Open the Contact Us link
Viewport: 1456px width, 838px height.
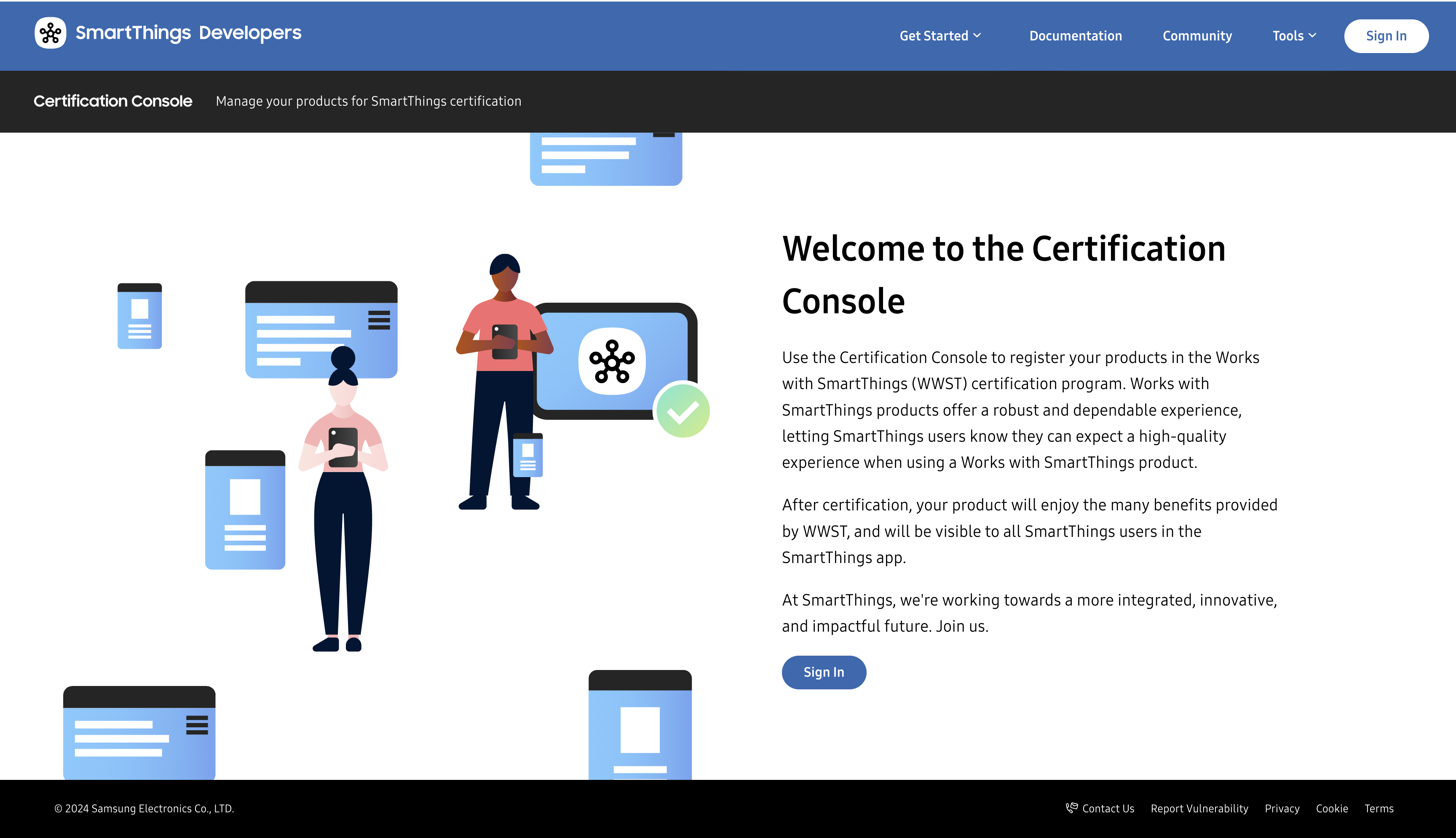tap(1108, 809)
